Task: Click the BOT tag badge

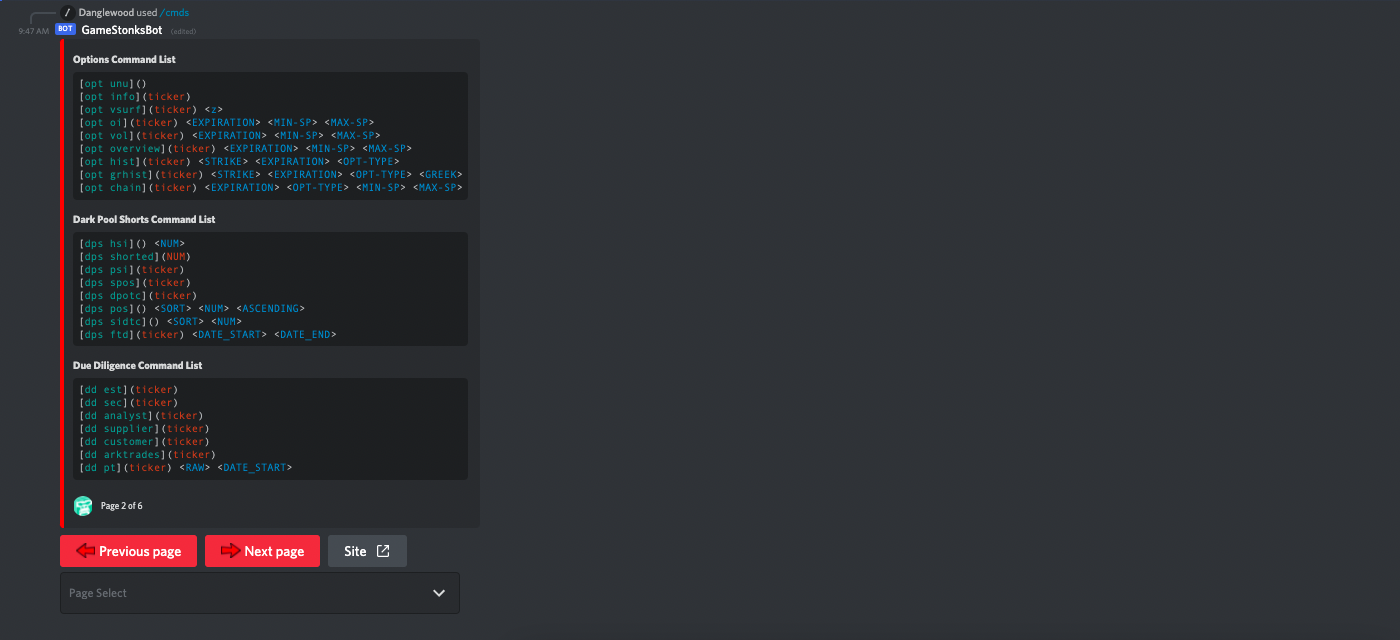Action: 65,29
